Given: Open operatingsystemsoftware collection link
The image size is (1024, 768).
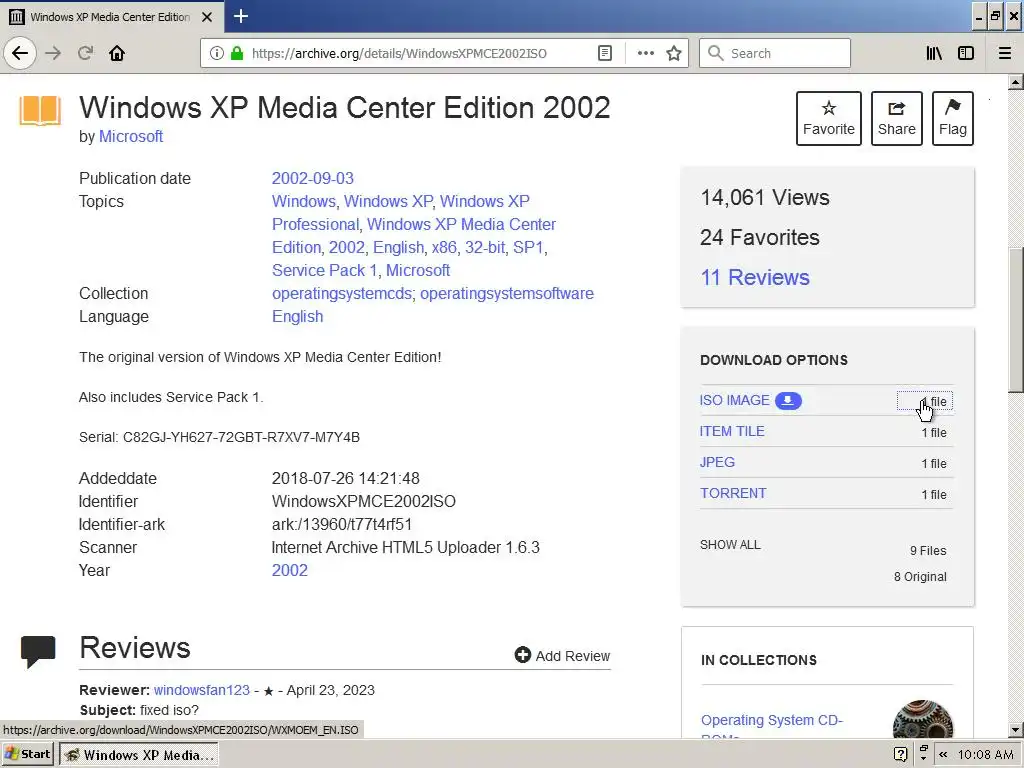Looking at the screenshot, I should click(x=507, y=293).
